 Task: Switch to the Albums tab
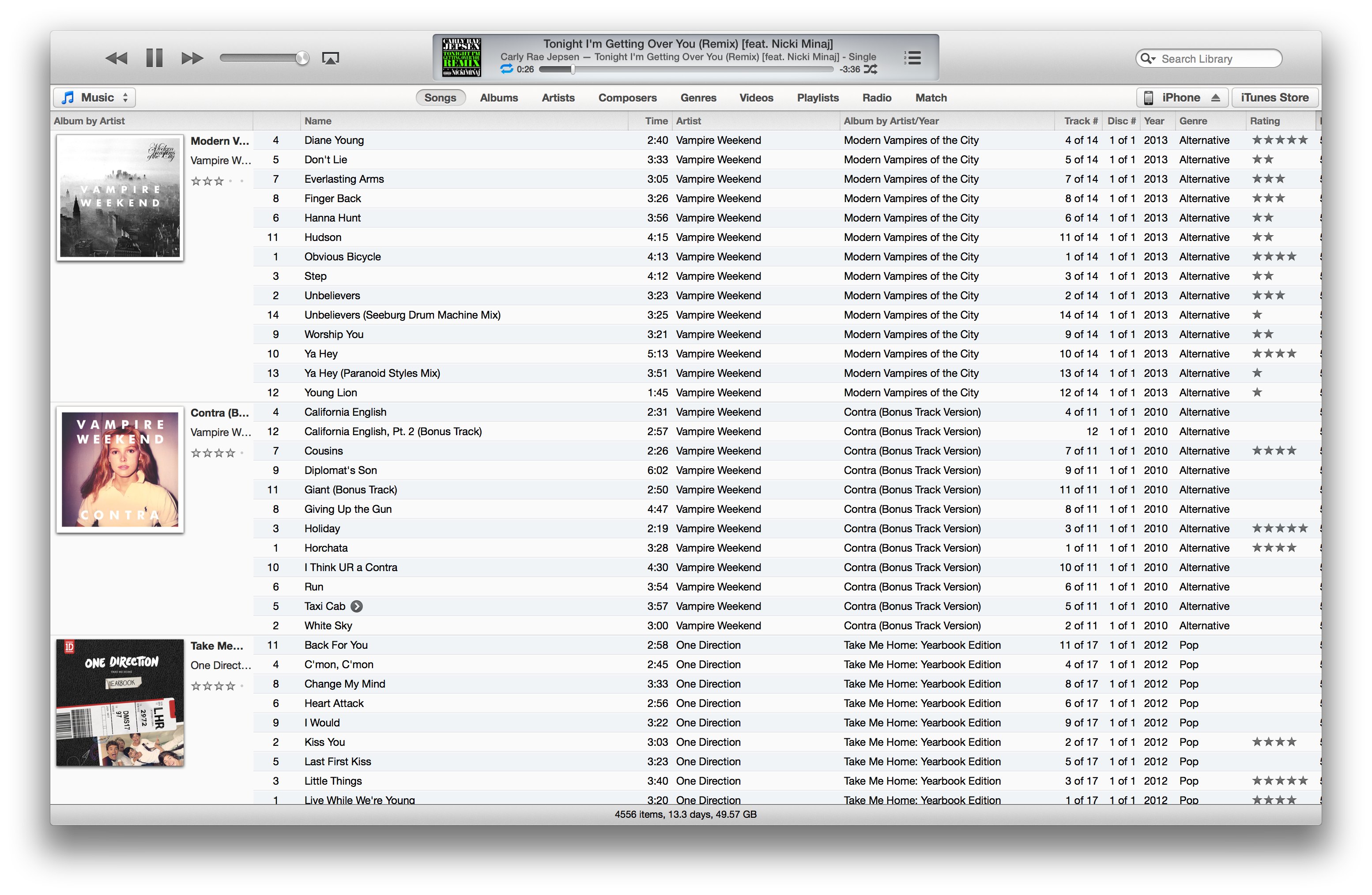(499, 98)
